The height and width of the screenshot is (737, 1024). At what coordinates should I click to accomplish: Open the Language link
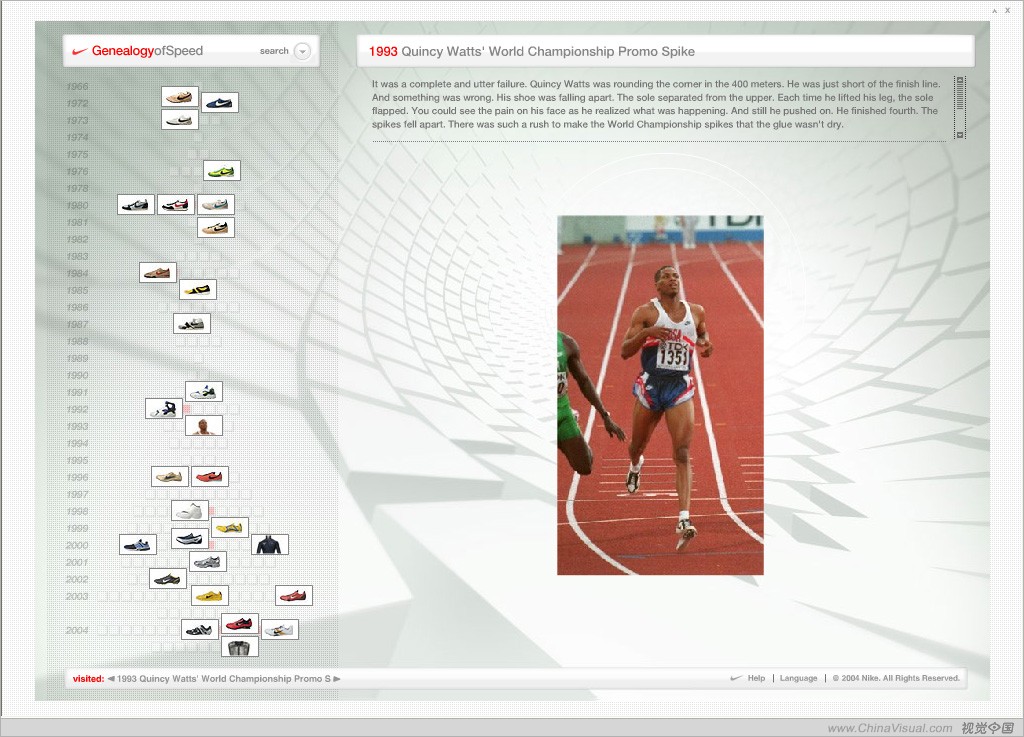tap(798, 678)
